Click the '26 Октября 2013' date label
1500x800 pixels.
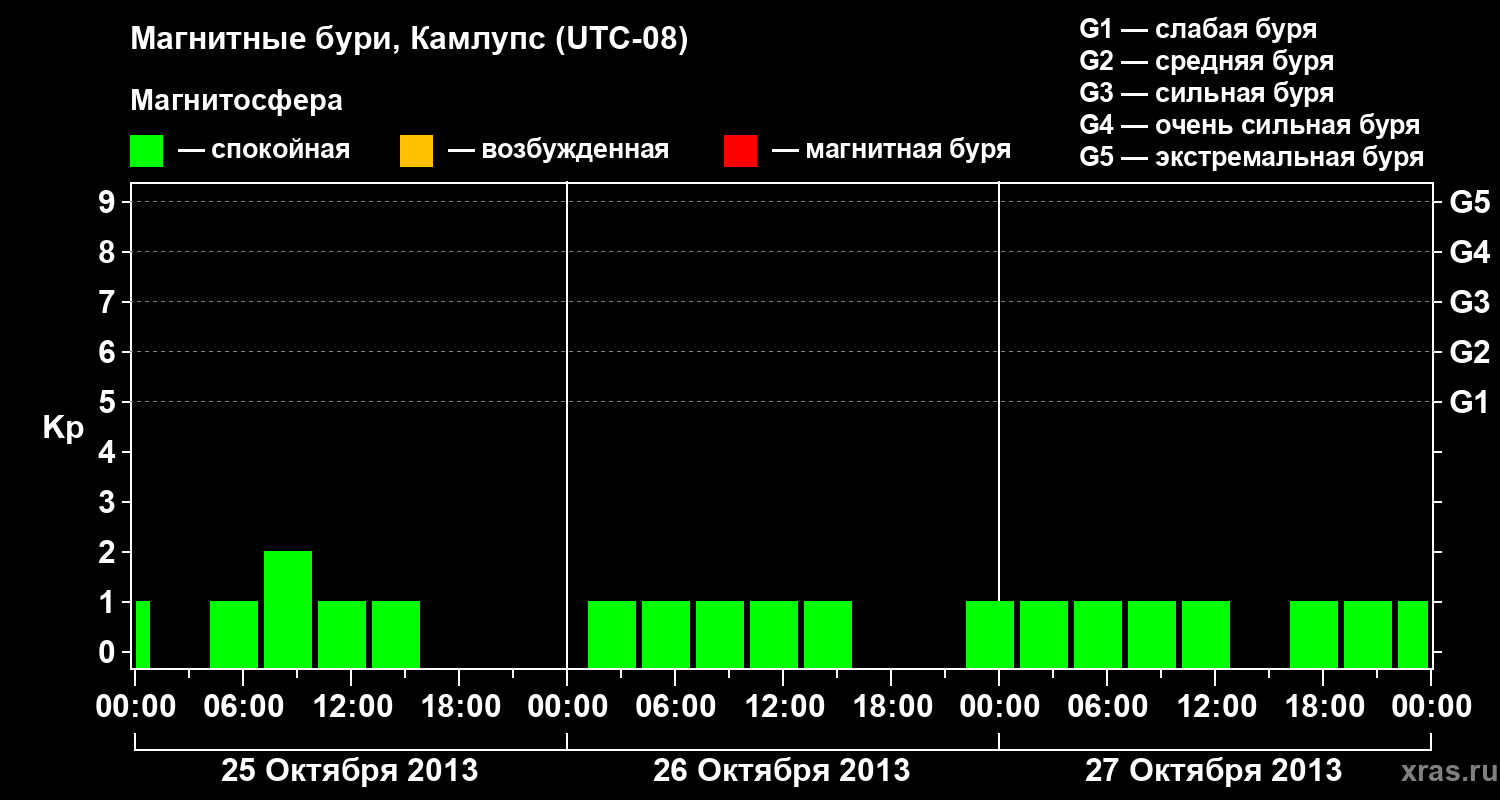781,771
